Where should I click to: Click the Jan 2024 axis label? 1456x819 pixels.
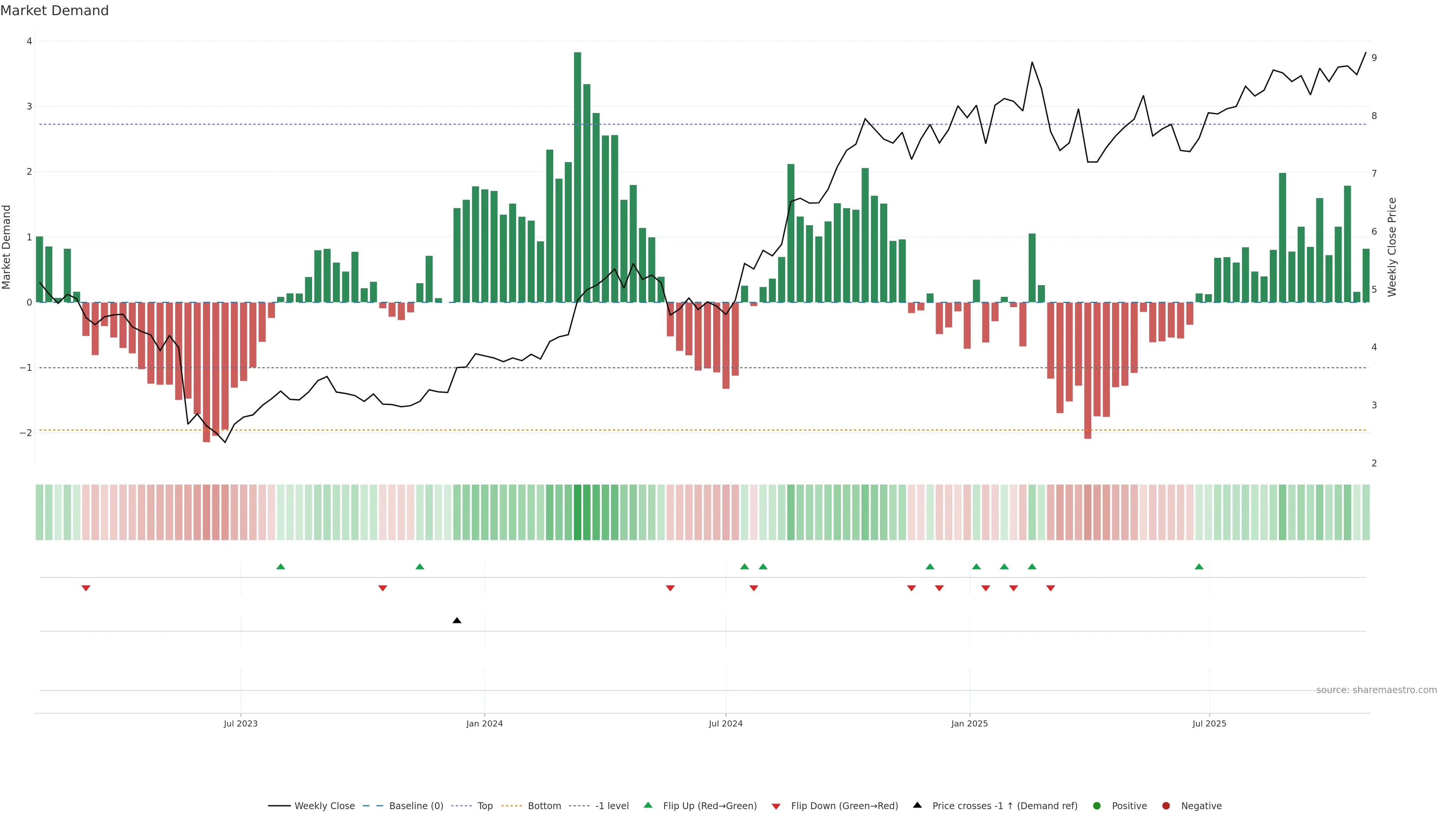click(485, 723)
